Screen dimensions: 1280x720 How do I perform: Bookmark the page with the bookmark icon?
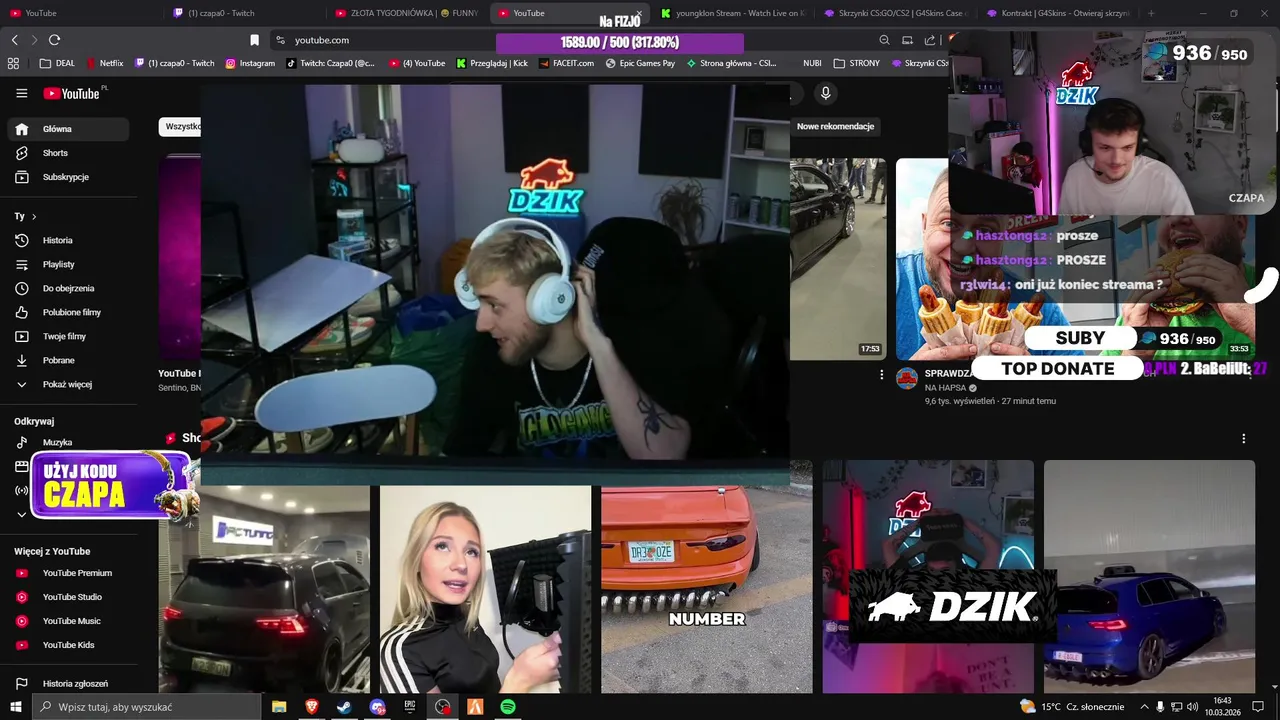tap(254, 40)
